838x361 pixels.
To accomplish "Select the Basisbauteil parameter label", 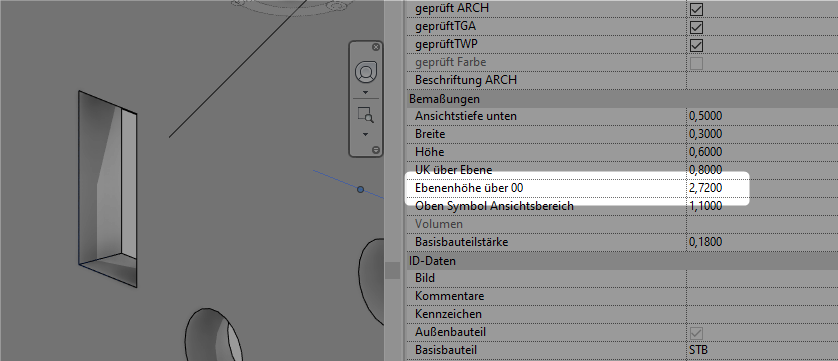I will [446, 350].
